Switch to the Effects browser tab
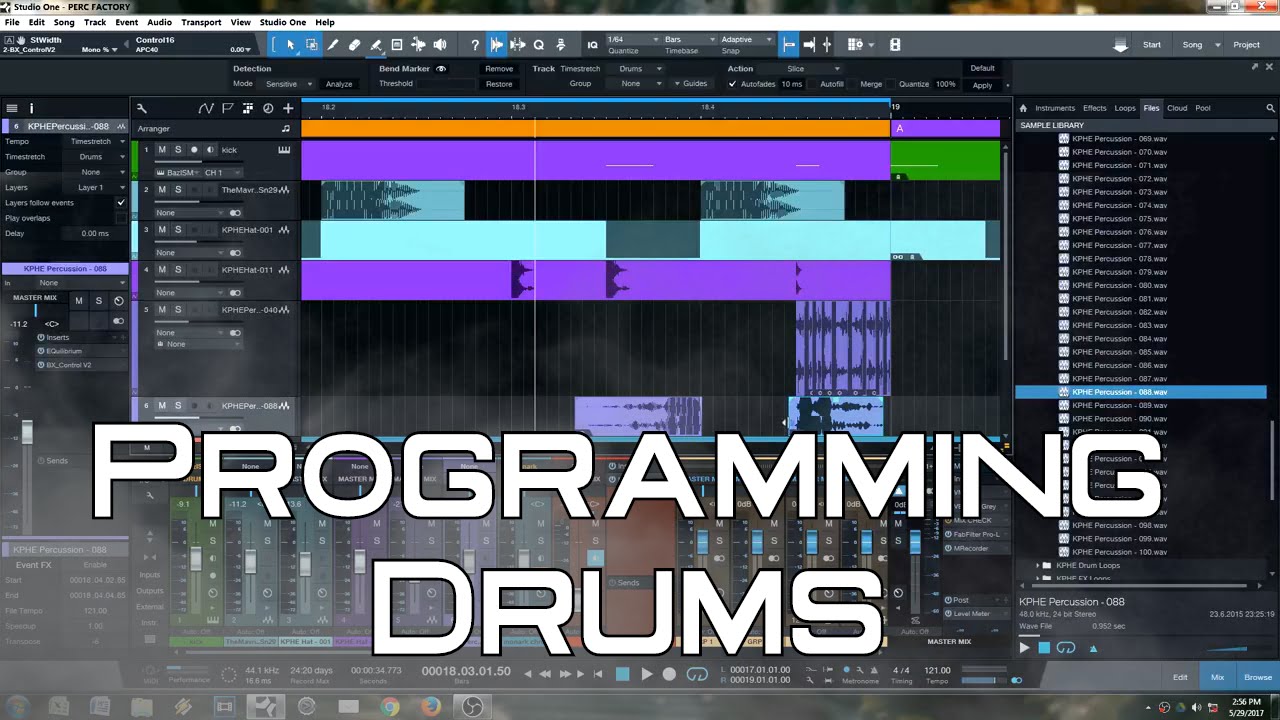1280x720 pixels. coord(1095,108)
